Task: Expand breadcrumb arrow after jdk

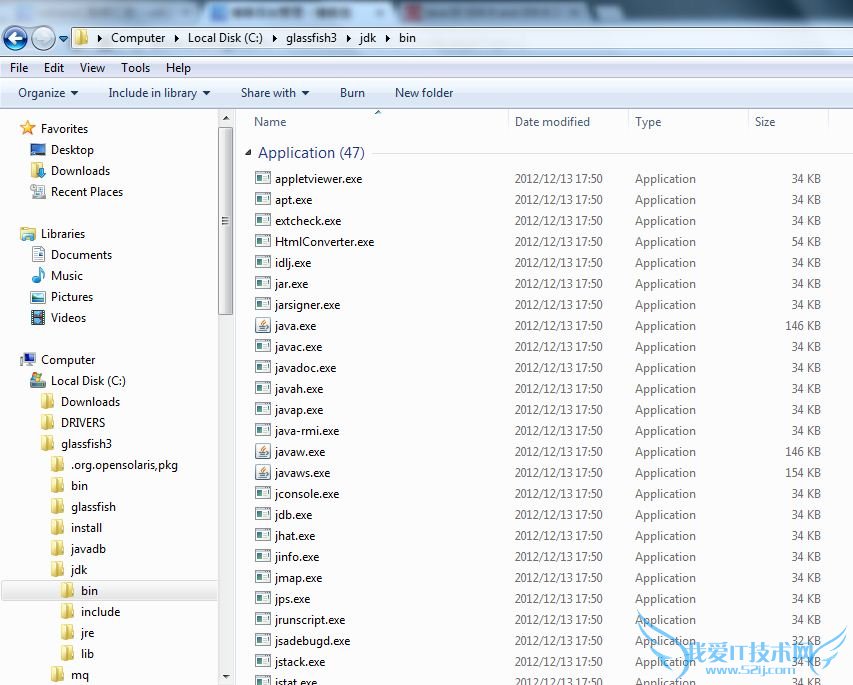Action: pyautogui.click(x=388, y=38)
